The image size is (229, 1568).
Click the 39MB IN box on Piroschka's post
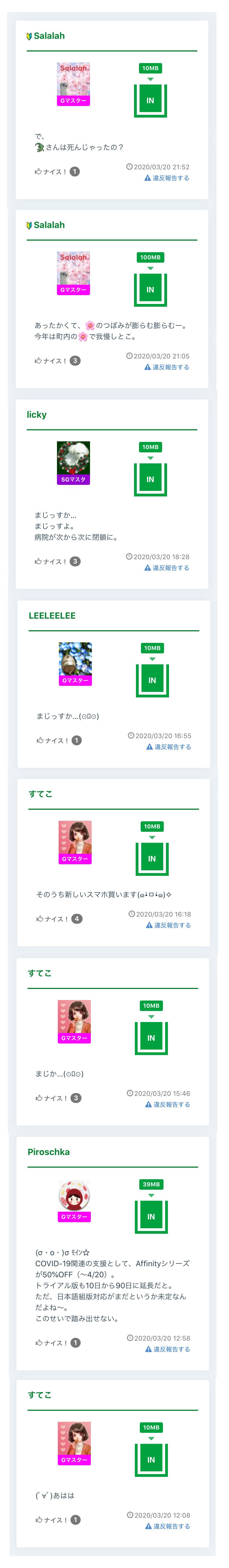[151, 1216]
